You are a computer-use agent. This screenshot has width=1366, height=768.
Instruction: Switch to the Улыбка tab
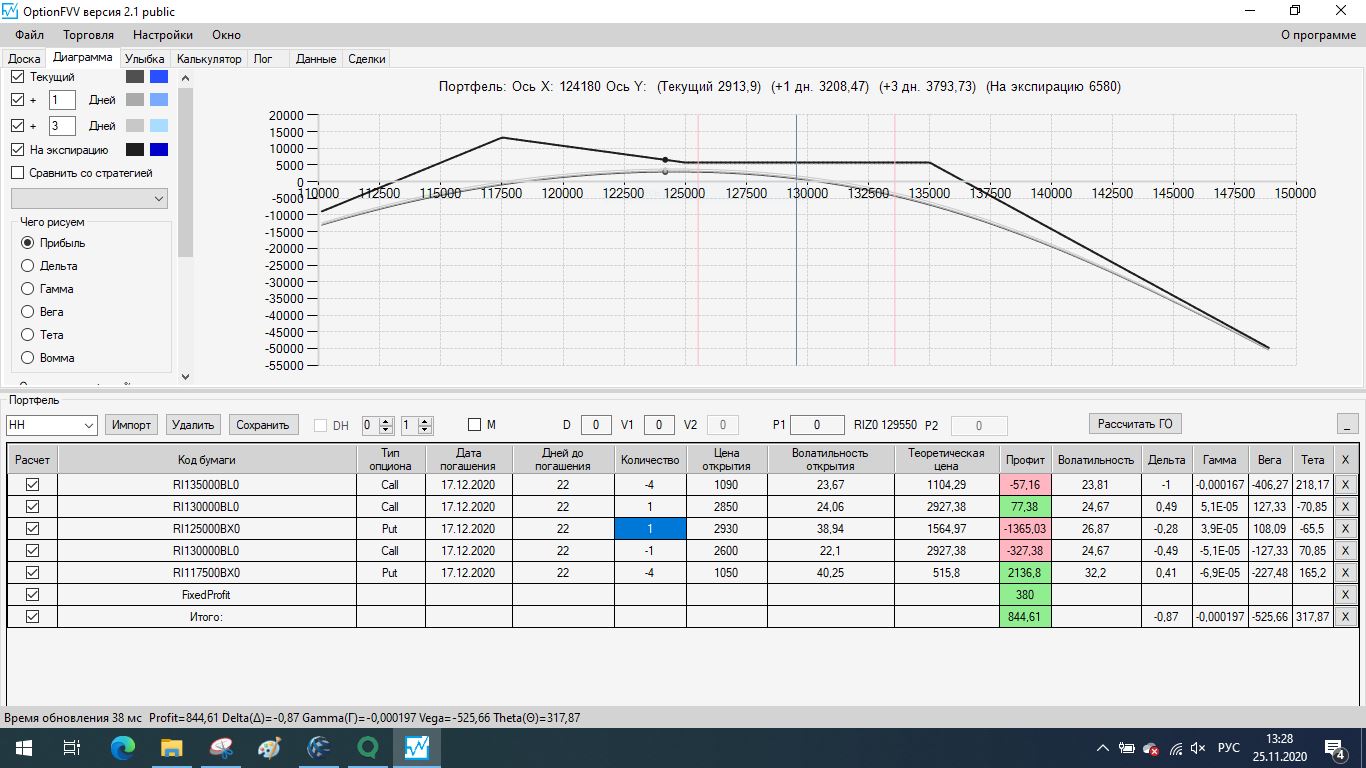pyautogui.click(x=145, y=59)
